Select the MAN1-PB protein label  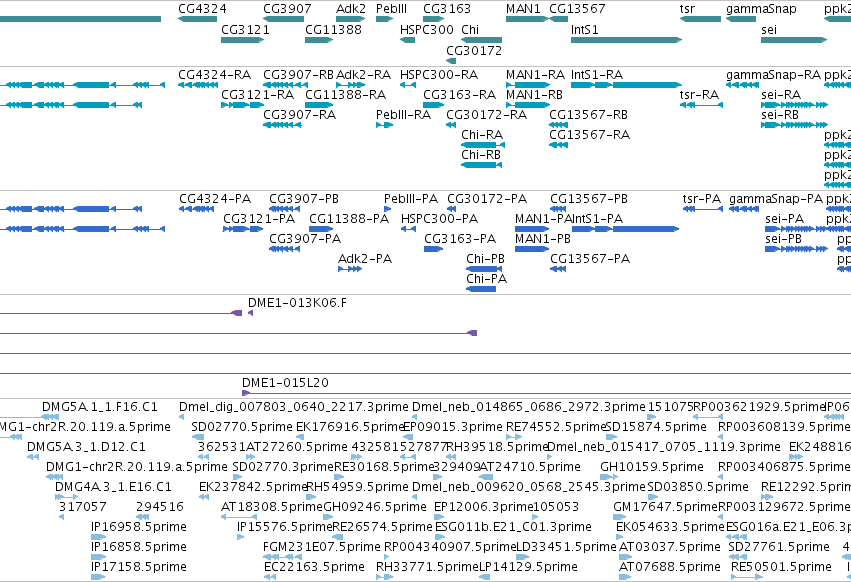tap(543, 239)
